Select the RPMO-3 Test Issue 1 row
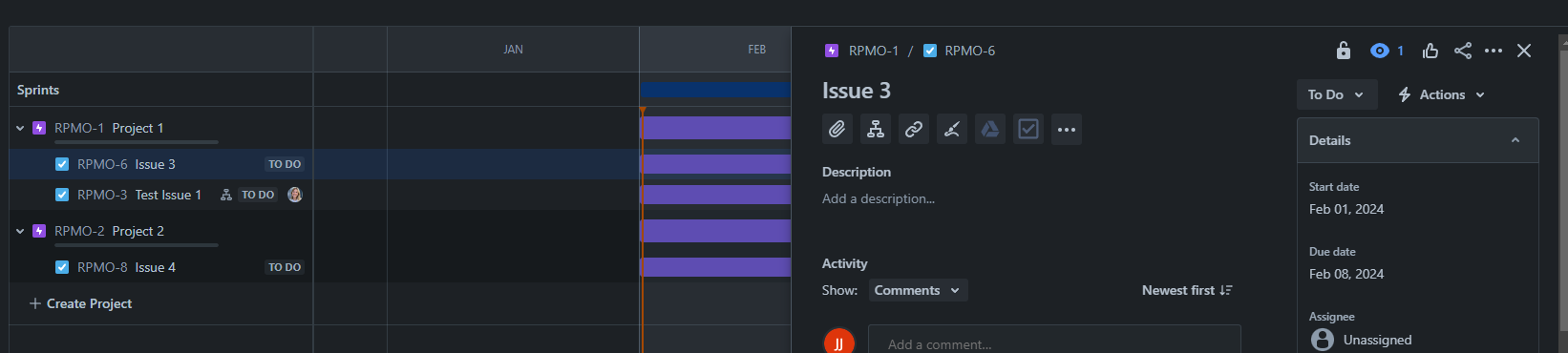Image resolution: width=1568 pixels, height=353 pixels. pos(161,195)
